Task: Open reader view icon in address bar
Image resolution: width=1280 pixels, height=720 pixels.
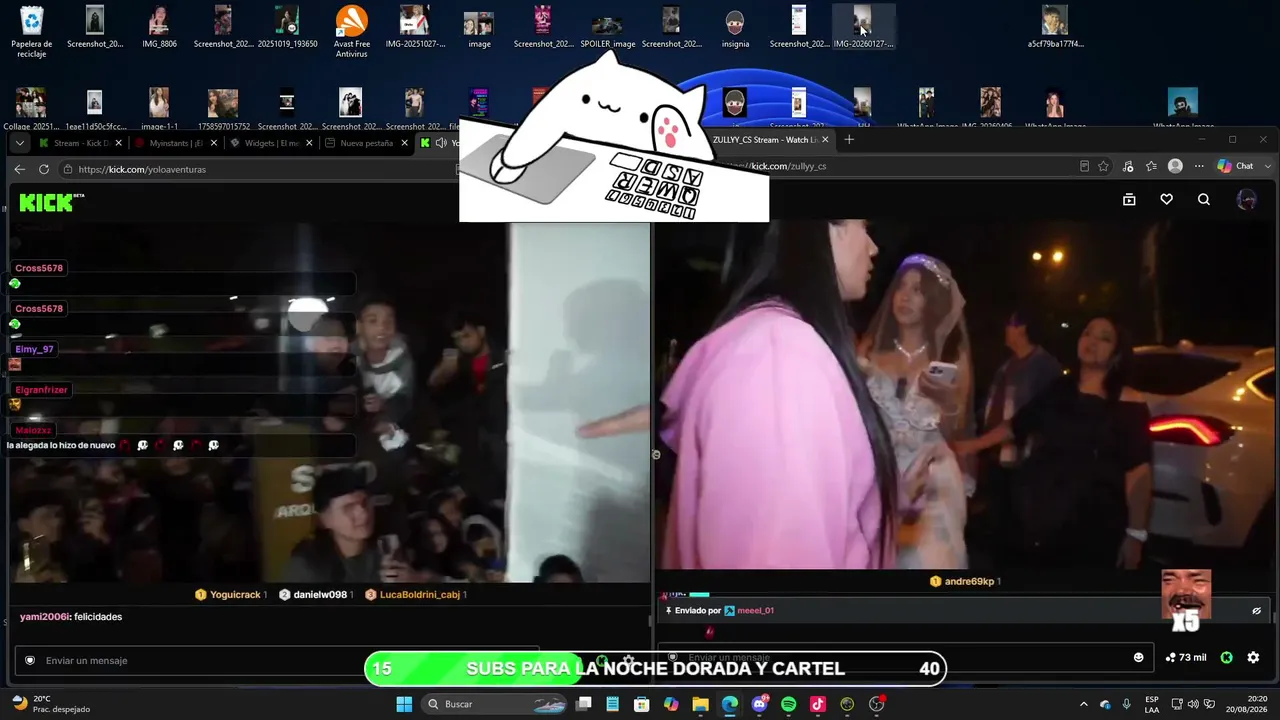Action: click(1084, 166)
